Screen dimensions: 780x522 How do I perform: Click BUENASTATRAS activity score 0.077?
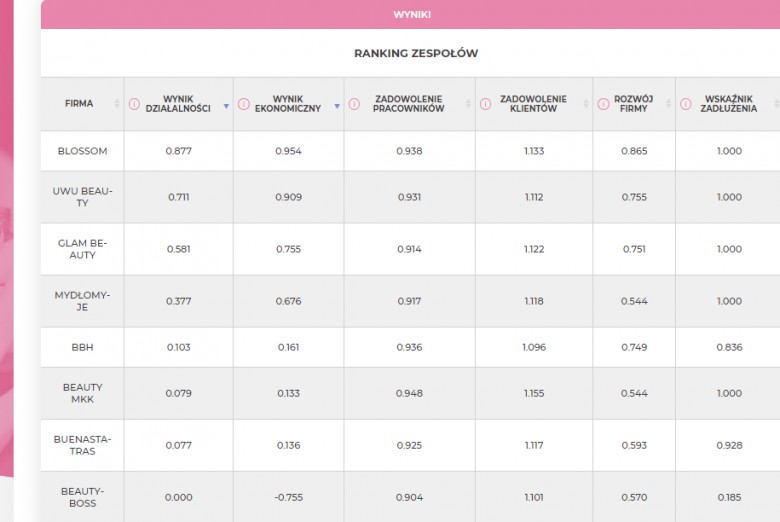tap(179, 445)
